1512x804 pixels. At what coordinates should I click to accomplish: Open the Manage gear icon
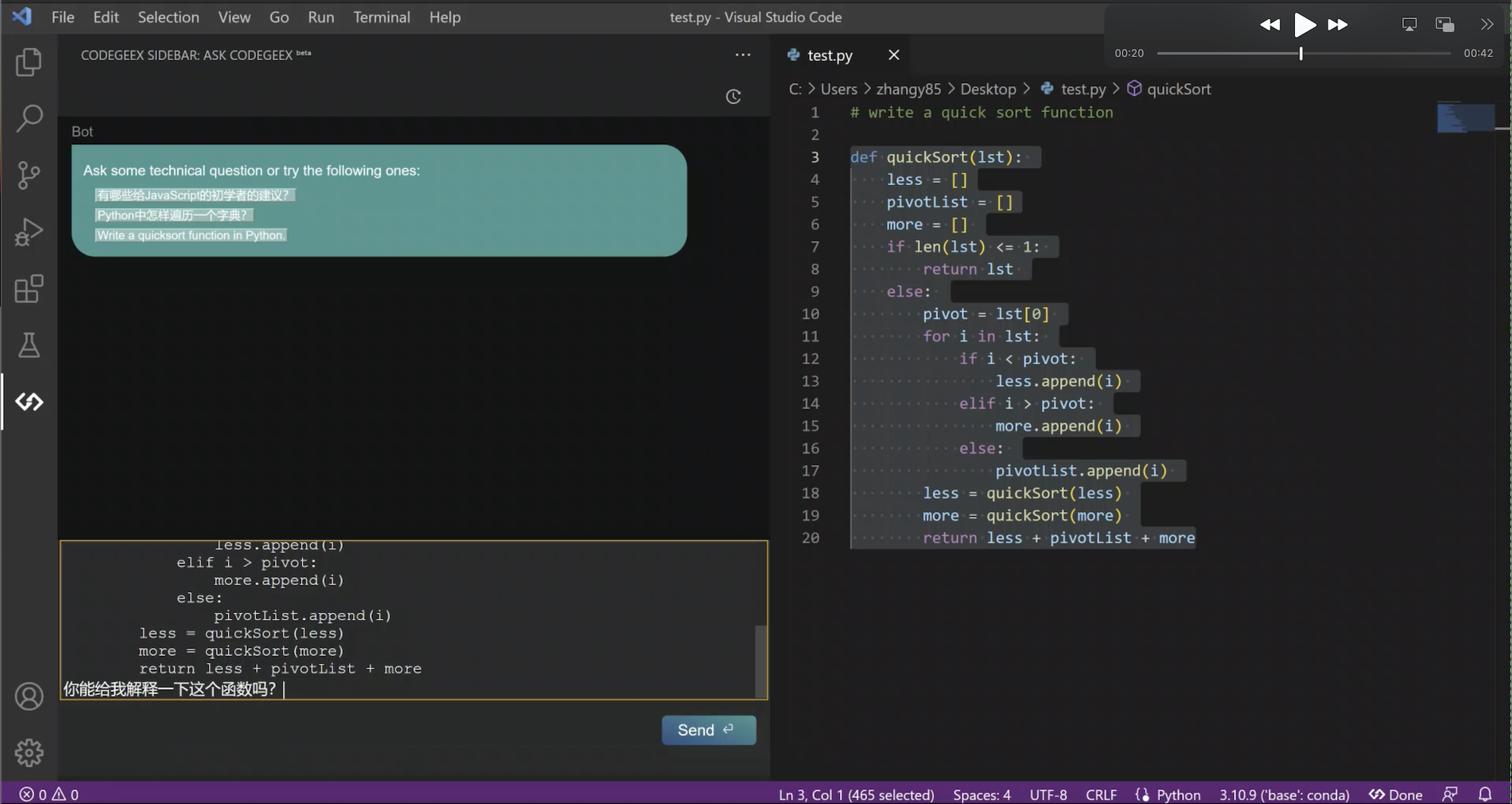pos(29,753)
